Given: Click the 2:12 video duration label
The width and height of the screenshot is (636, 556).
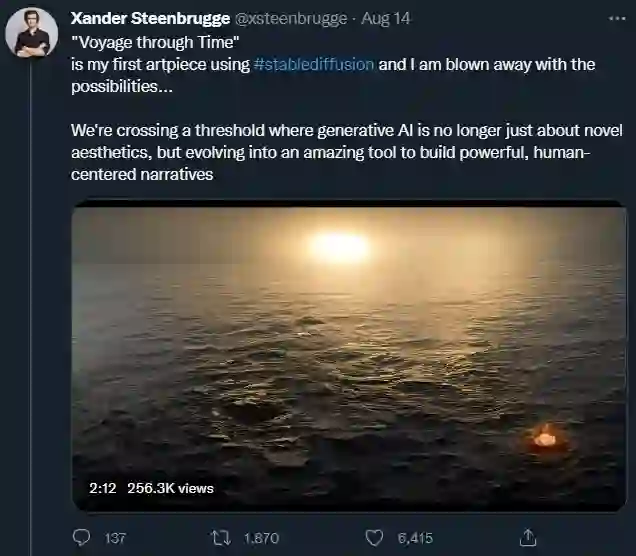Looking at the screenshot, I should coord(103,488).
